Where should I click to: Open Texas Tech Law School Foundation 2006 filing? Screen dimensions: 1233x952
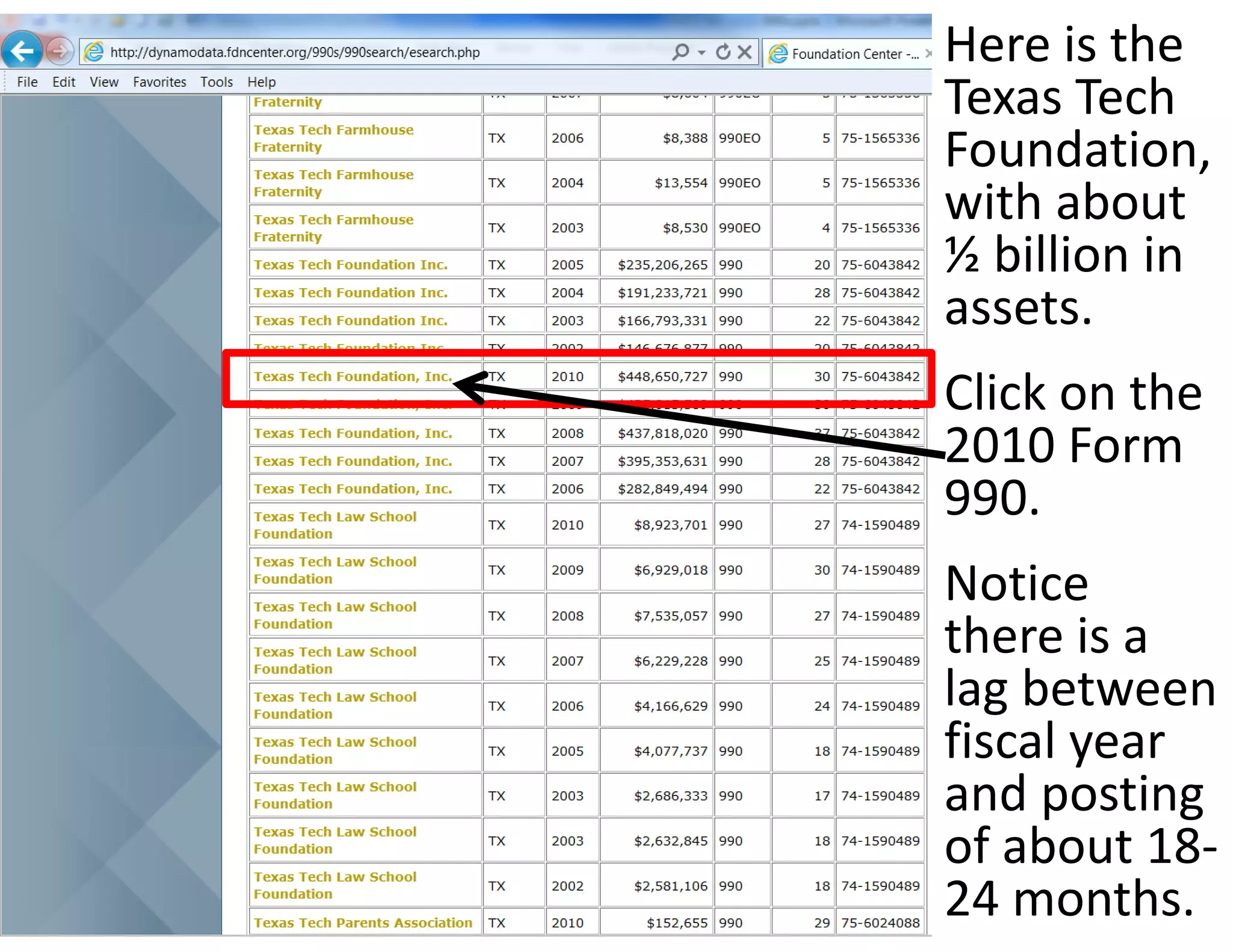click(x=335, y=706)
